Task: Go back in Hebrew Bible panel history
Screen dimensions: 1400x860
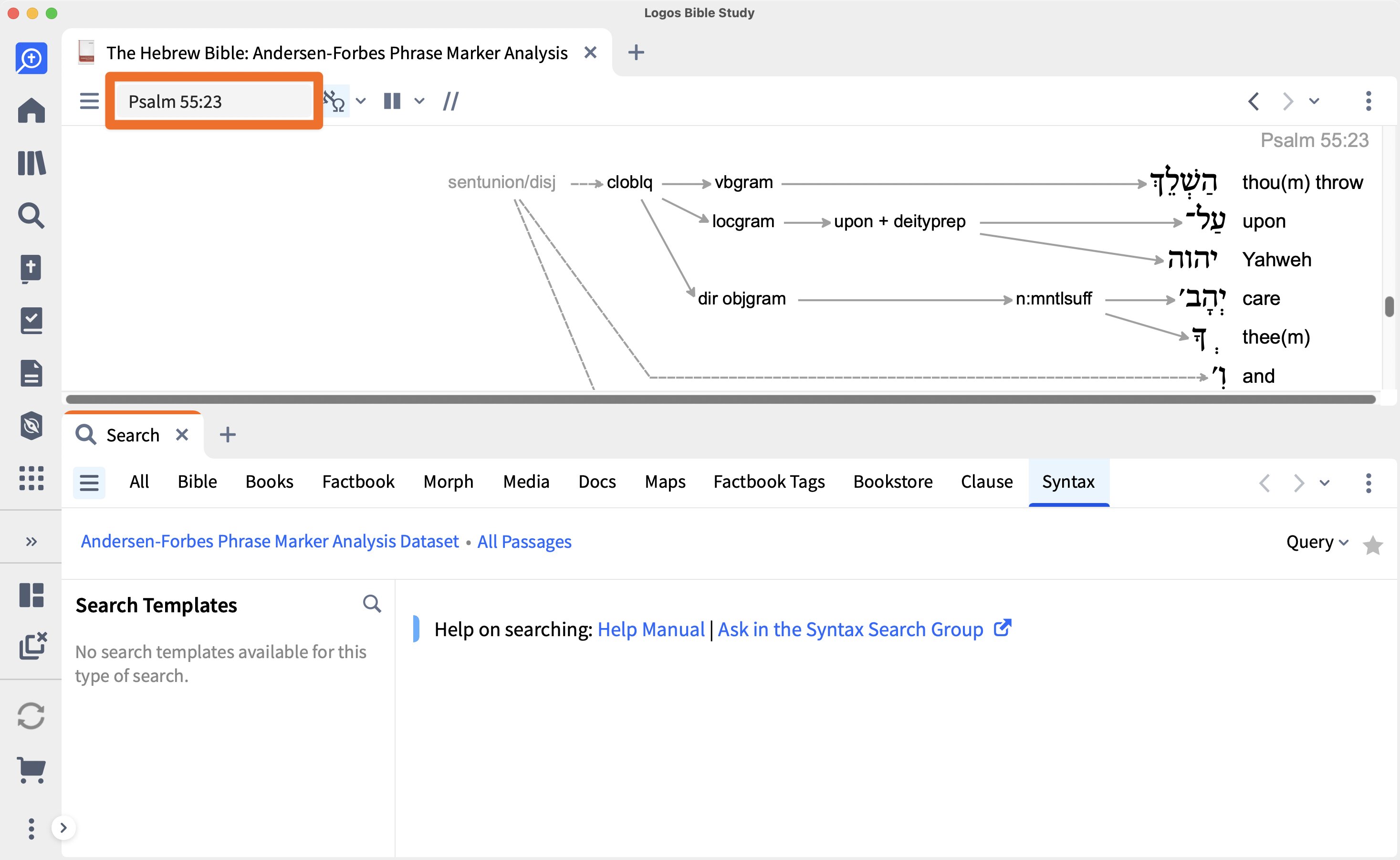Action: click(1254, 101)
